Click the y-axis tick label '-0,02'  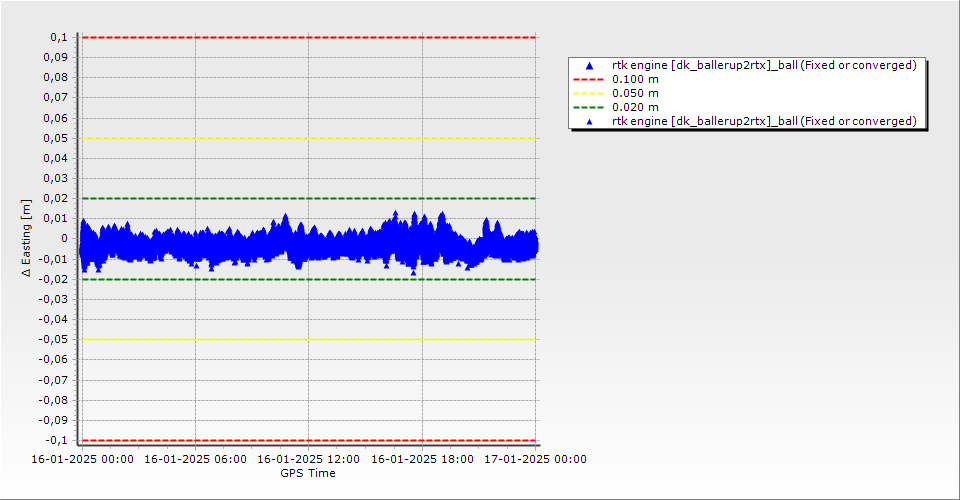pyautogui.click(x=53, y=279)
